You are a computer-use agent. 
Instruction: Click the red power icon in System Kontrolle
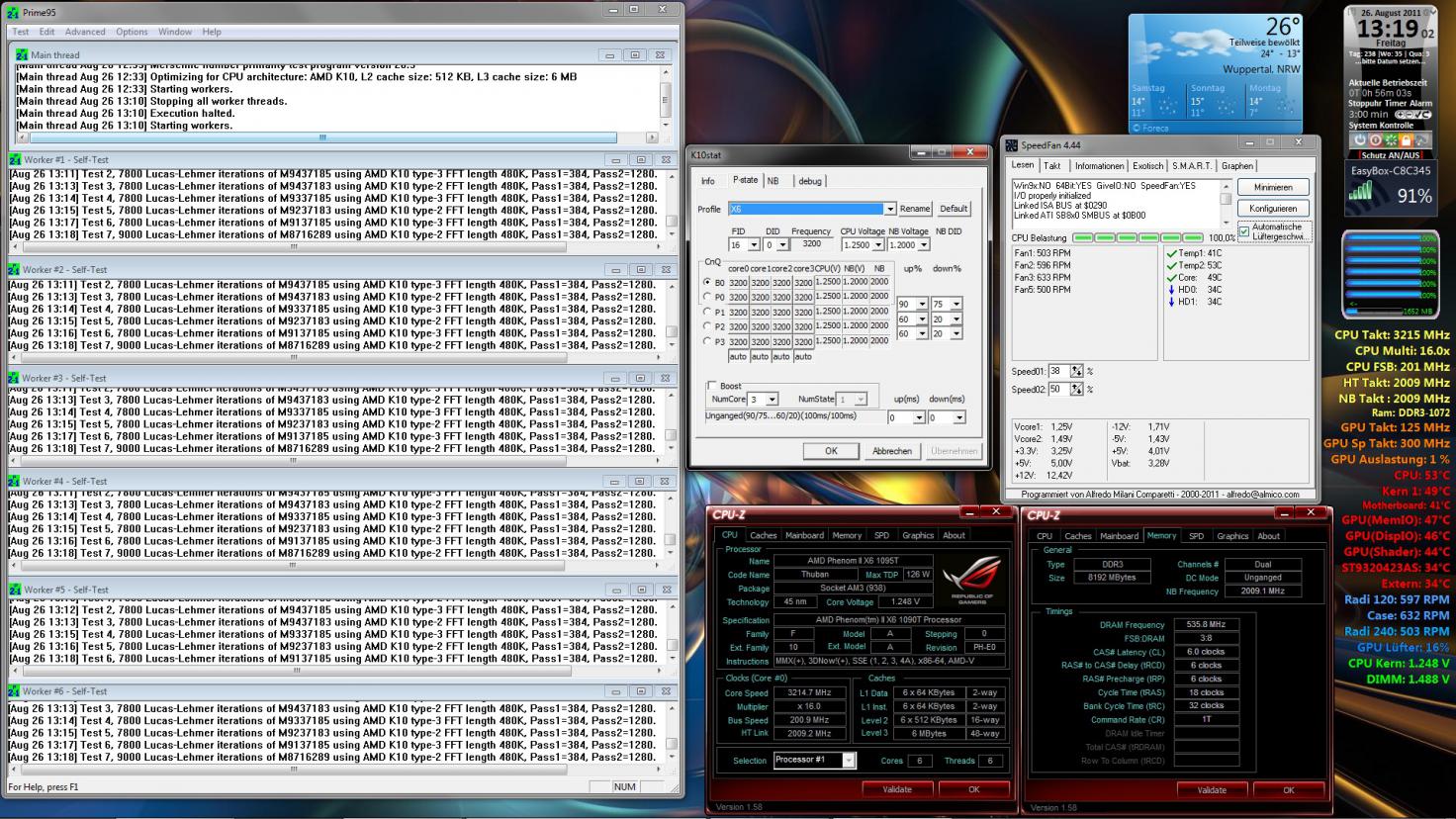click(x=1375, y=140)
